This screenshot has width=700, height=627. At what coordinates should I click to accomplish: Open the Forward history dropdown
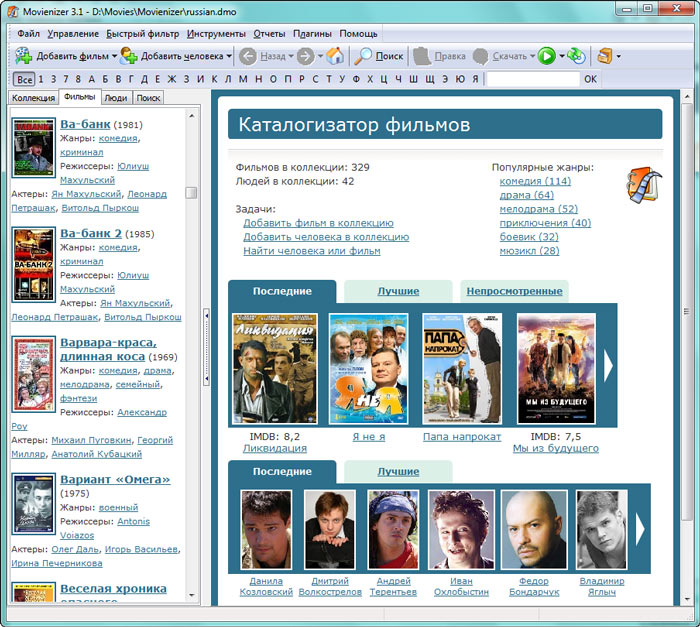tap(320, 56)
